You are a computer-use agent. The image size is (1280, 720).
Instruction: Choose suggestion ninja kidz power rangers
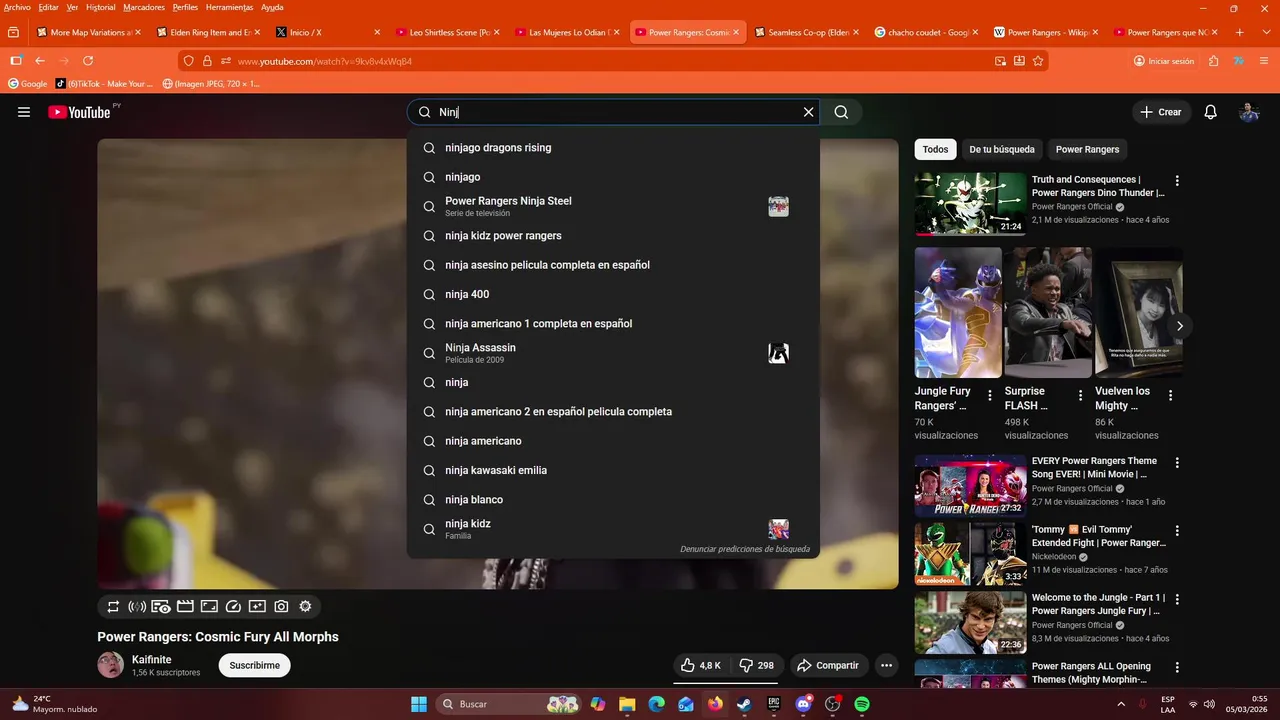click(613, 236)
